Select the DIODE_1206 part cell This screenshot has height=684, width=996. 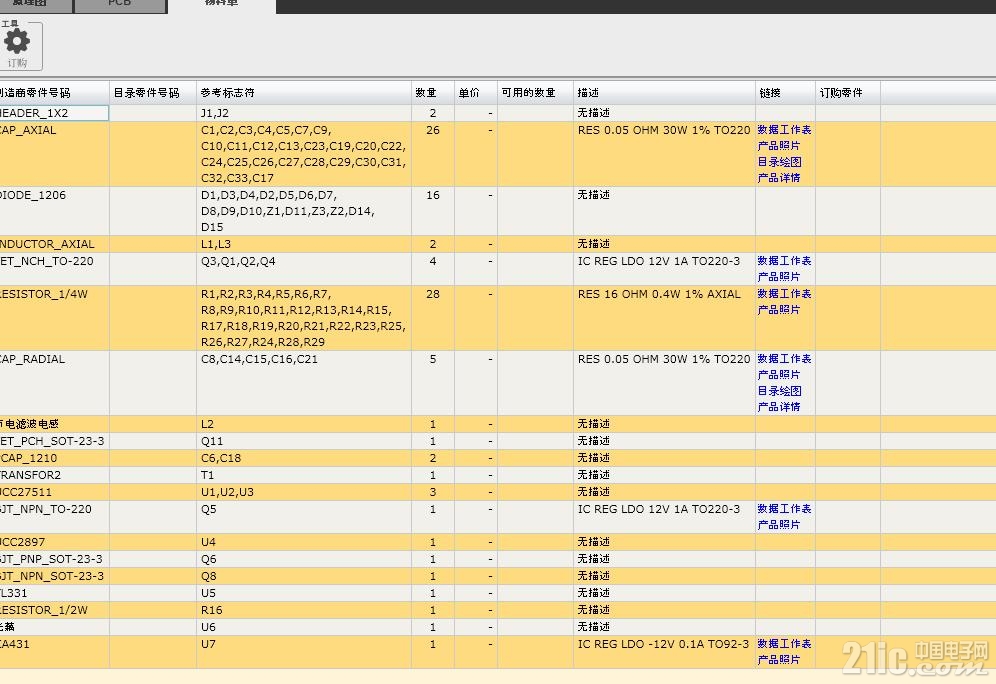point(54,211)
